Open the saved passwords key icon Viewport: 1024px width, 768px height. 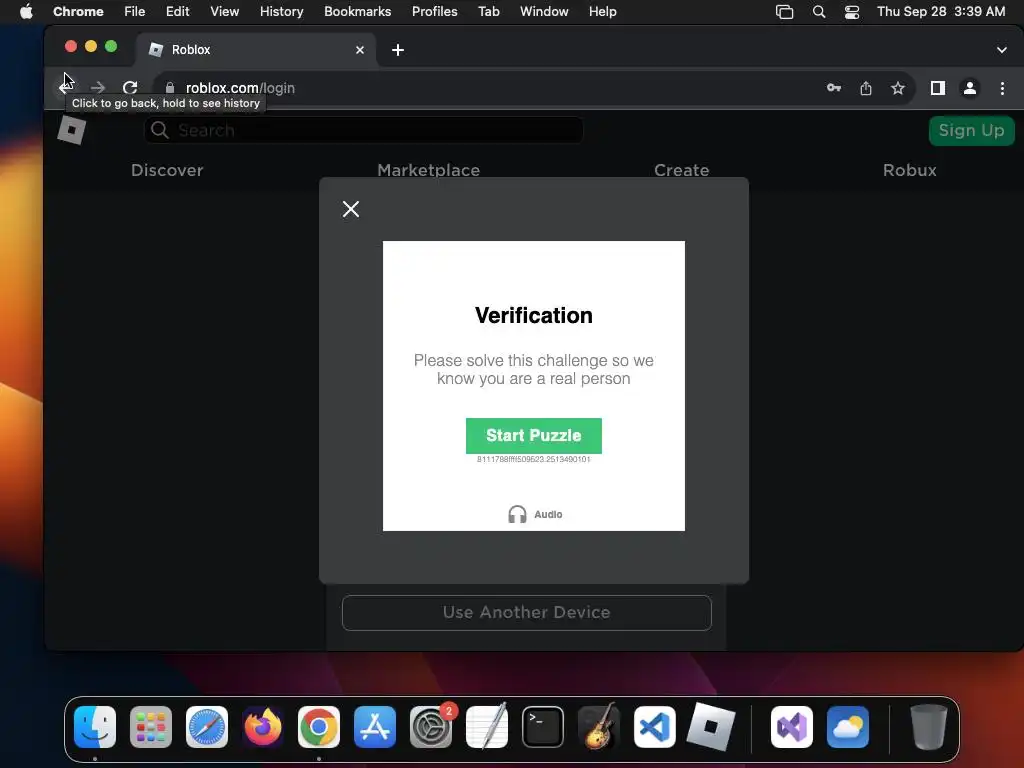click(x=834, y=88)
